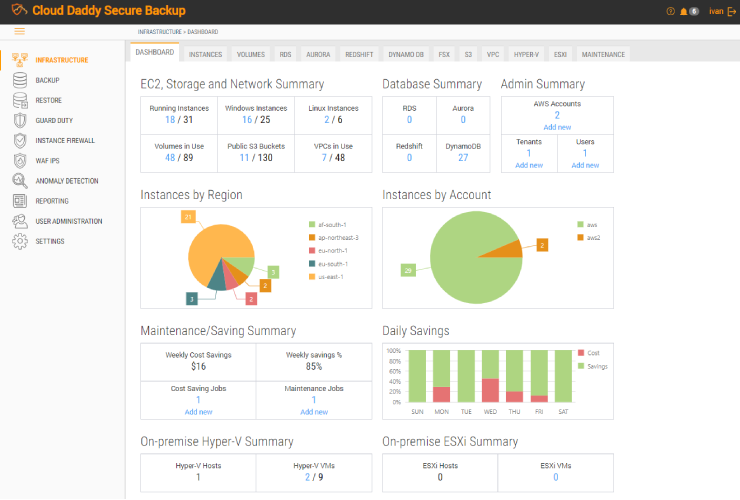Collapse the sidebar with hamburger menu

[x=20, y=32]
